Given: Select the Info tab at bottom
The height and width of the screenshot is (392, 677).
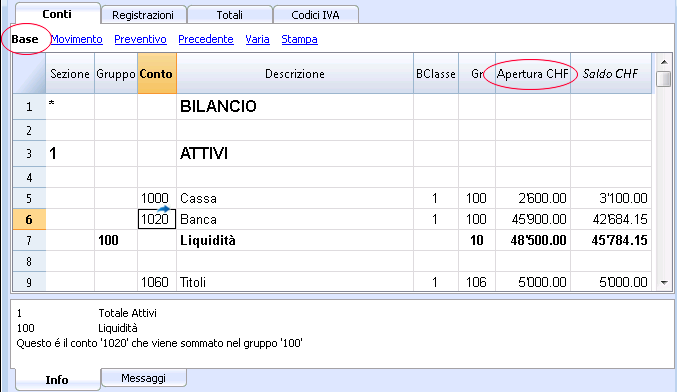Looking at the screenshot, I should [57, 379].
